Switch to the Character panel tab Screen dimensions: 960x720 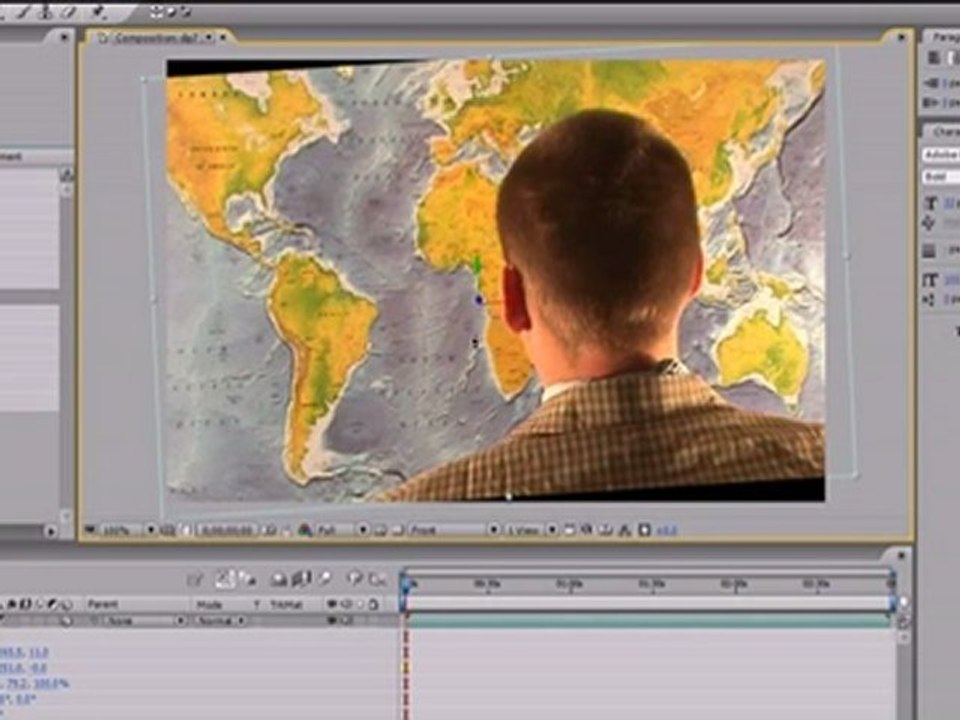point(945,132)
